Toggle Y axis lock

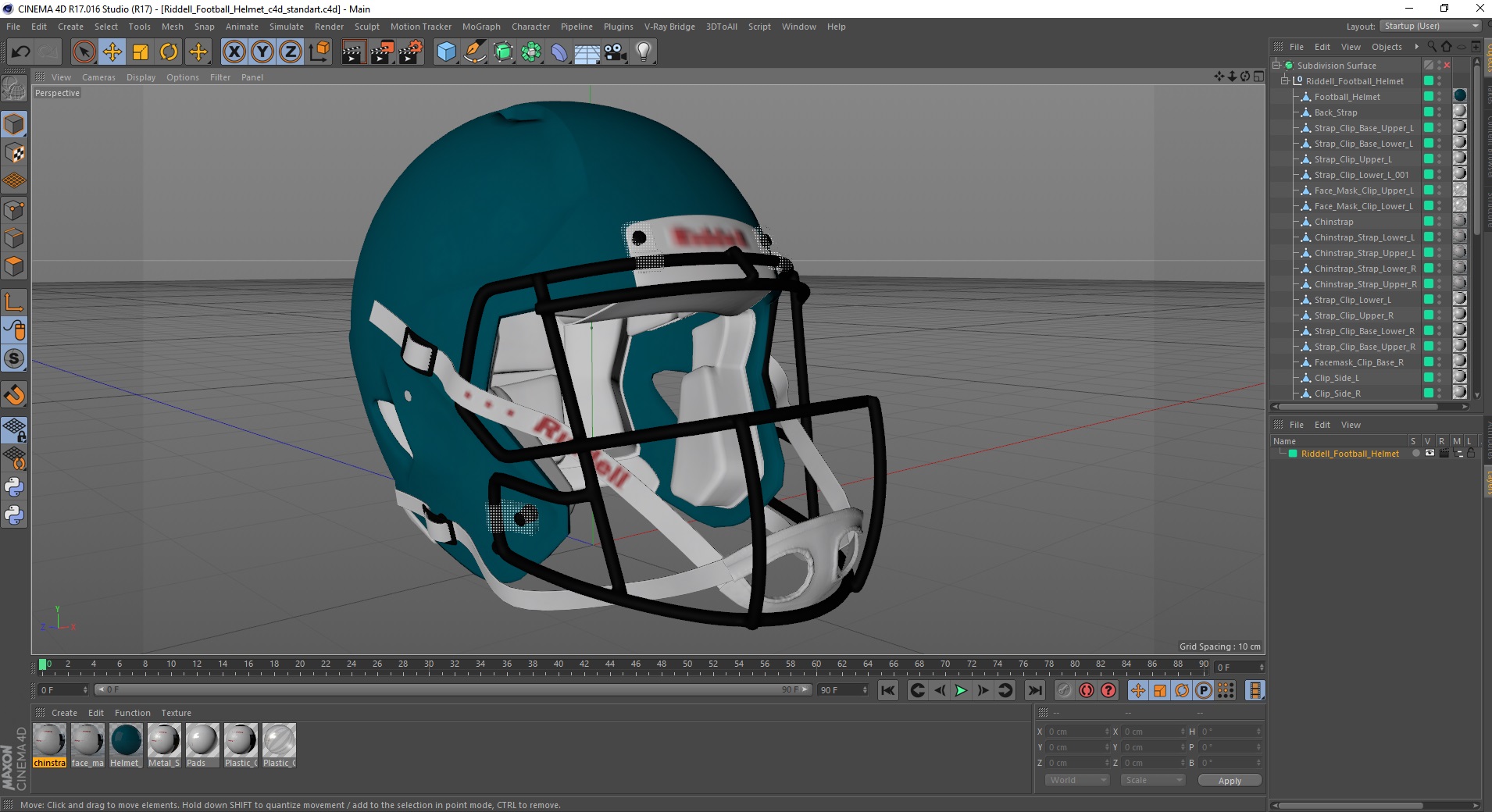(262, 52)
